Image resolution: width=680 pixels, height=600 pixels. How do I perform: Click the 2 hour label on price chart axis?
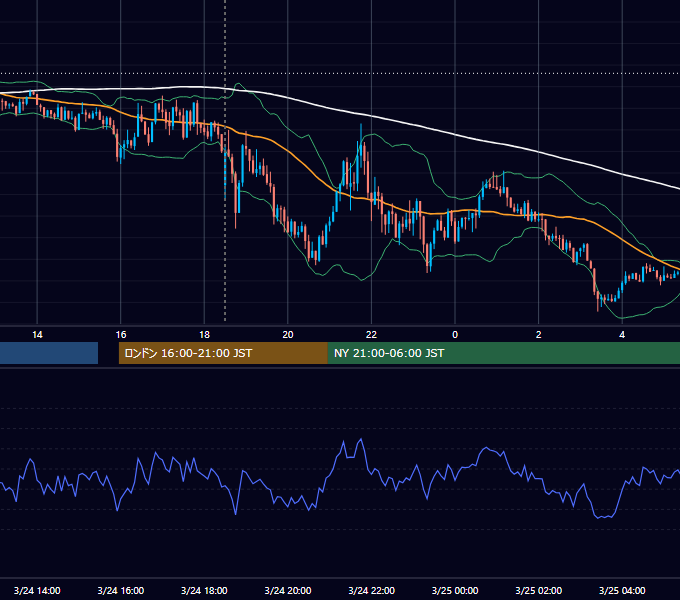click(x=539, y=335)
